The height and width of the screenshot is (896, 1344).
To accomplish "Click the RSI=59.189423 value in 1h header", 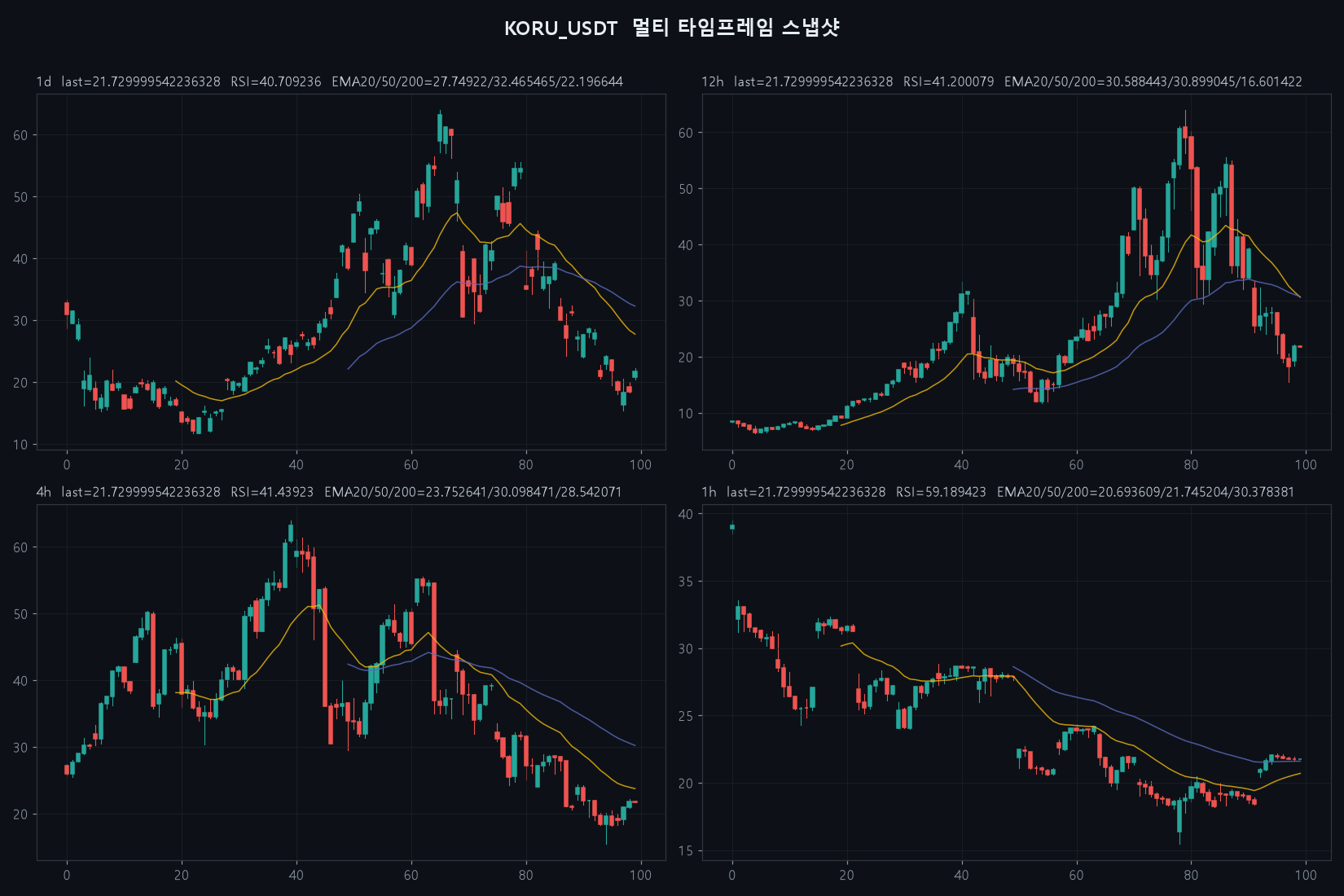I will pyautogui.click(x=941, y=492).
